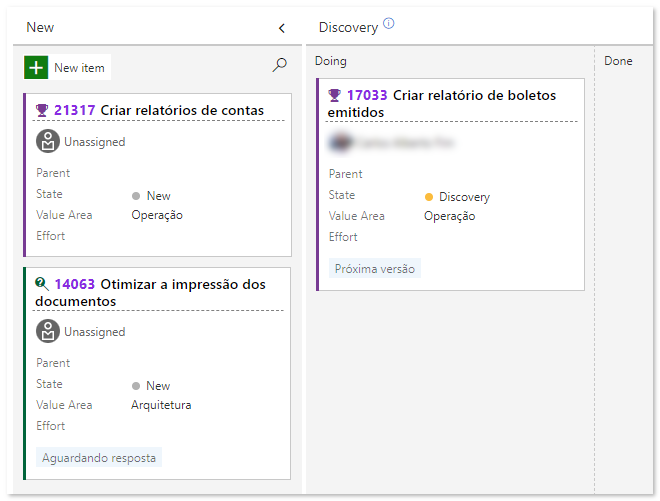Open assignee dropdown on card 17033
Screen dimensions: 660x501
pyautogui.click(x=392, y=143)
